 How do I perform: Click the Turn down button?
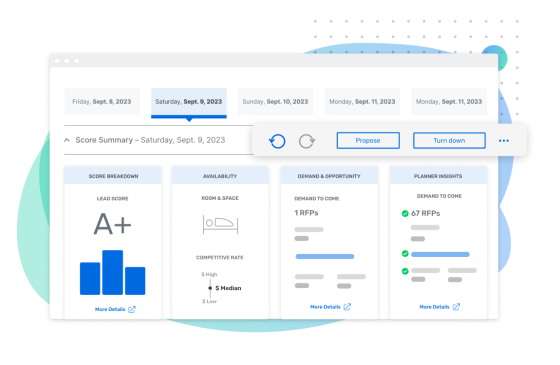point(449,140)
